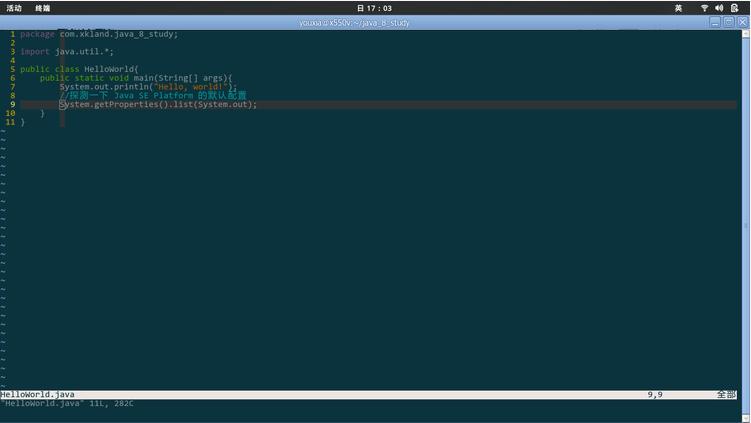Maximize the terminal window
The width and height of the screenshot is (751, 423).
coord(728,22)
